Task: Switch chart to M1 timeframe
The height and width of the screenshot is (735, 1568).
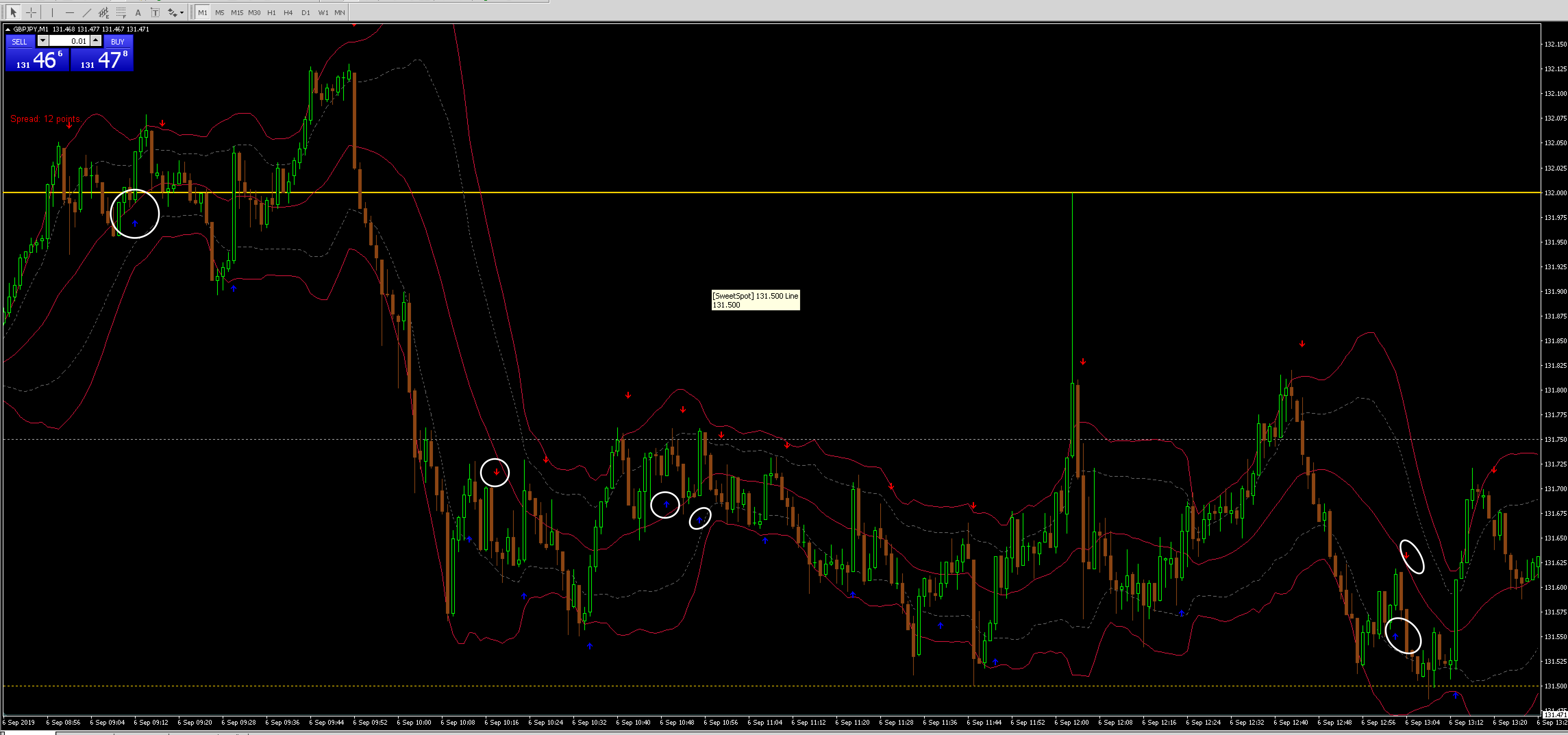Action: [202, 12]
